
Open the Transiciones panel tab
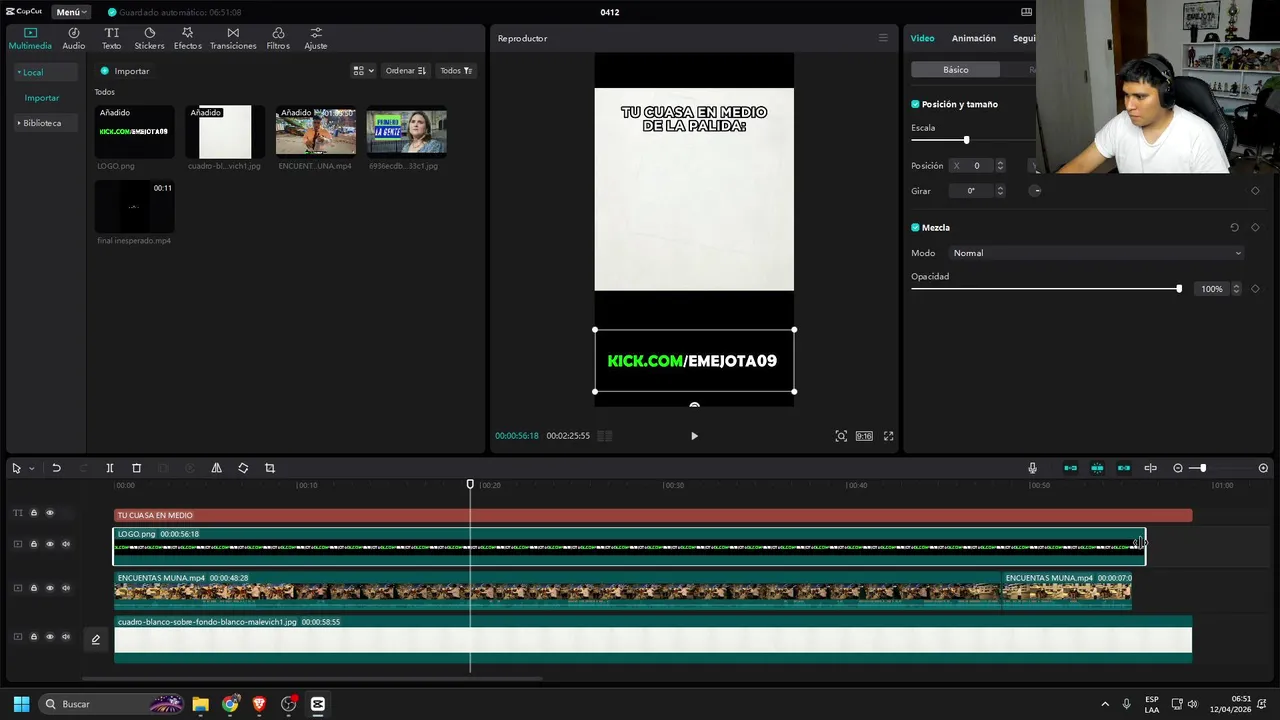233,39
